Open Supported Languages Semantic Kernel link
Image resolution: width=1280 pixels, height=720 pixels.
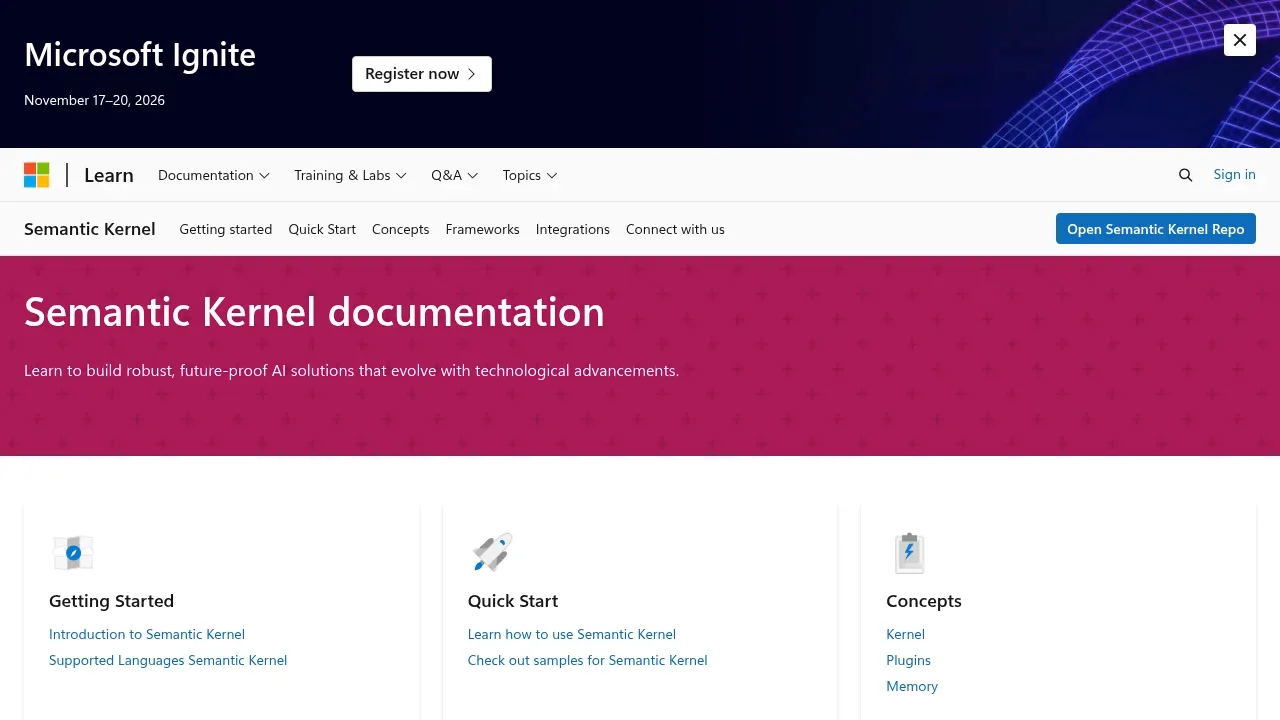coord(168,660)
